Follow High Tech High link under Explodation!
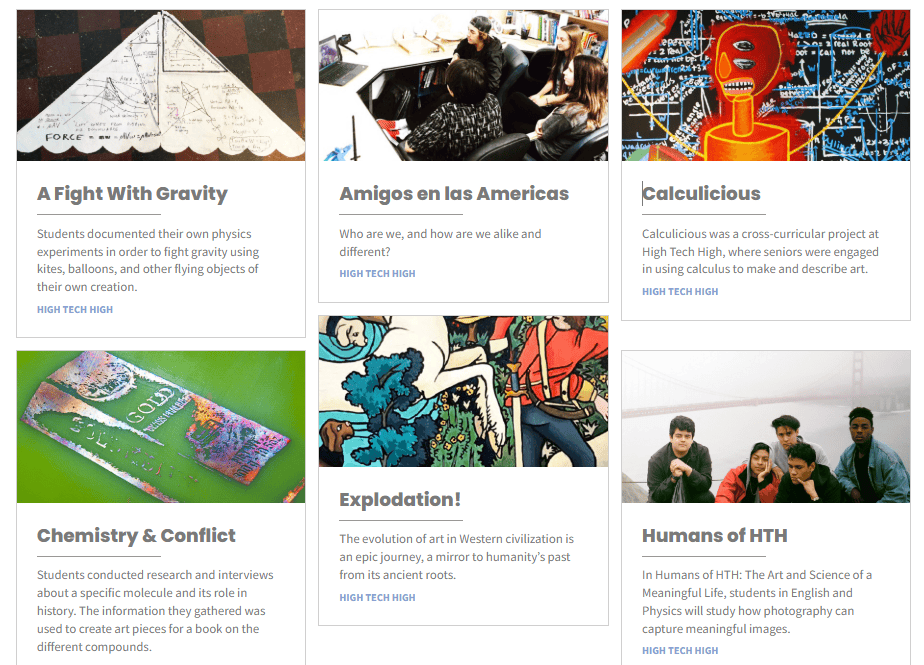Image resolution: width=924 pixels, height=665 pixels. pos(377,597)
